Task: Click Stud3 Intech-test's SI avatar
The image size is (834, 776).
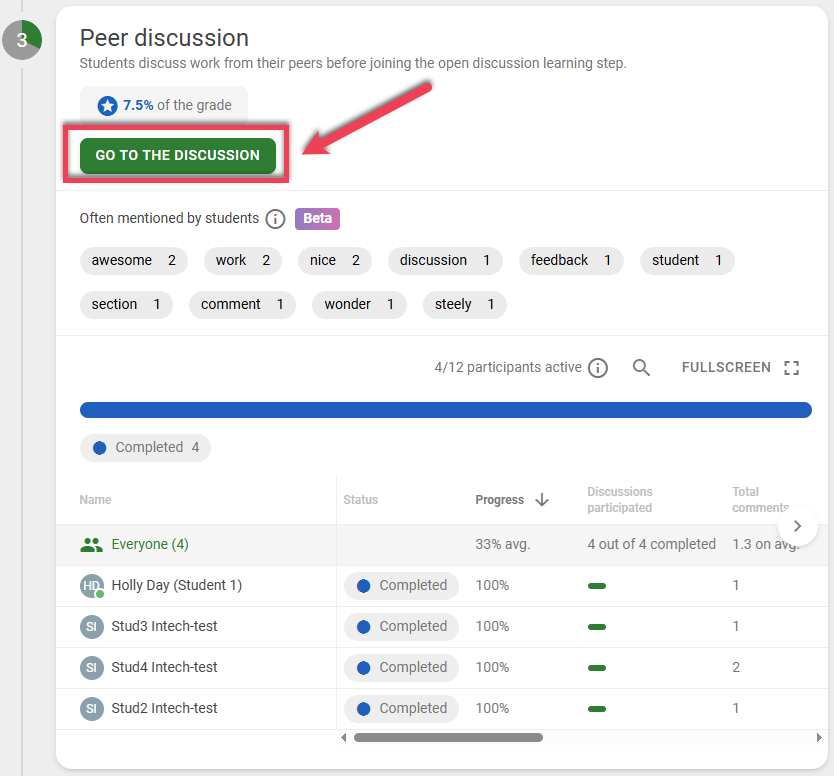Action: [x=91, y=626]
